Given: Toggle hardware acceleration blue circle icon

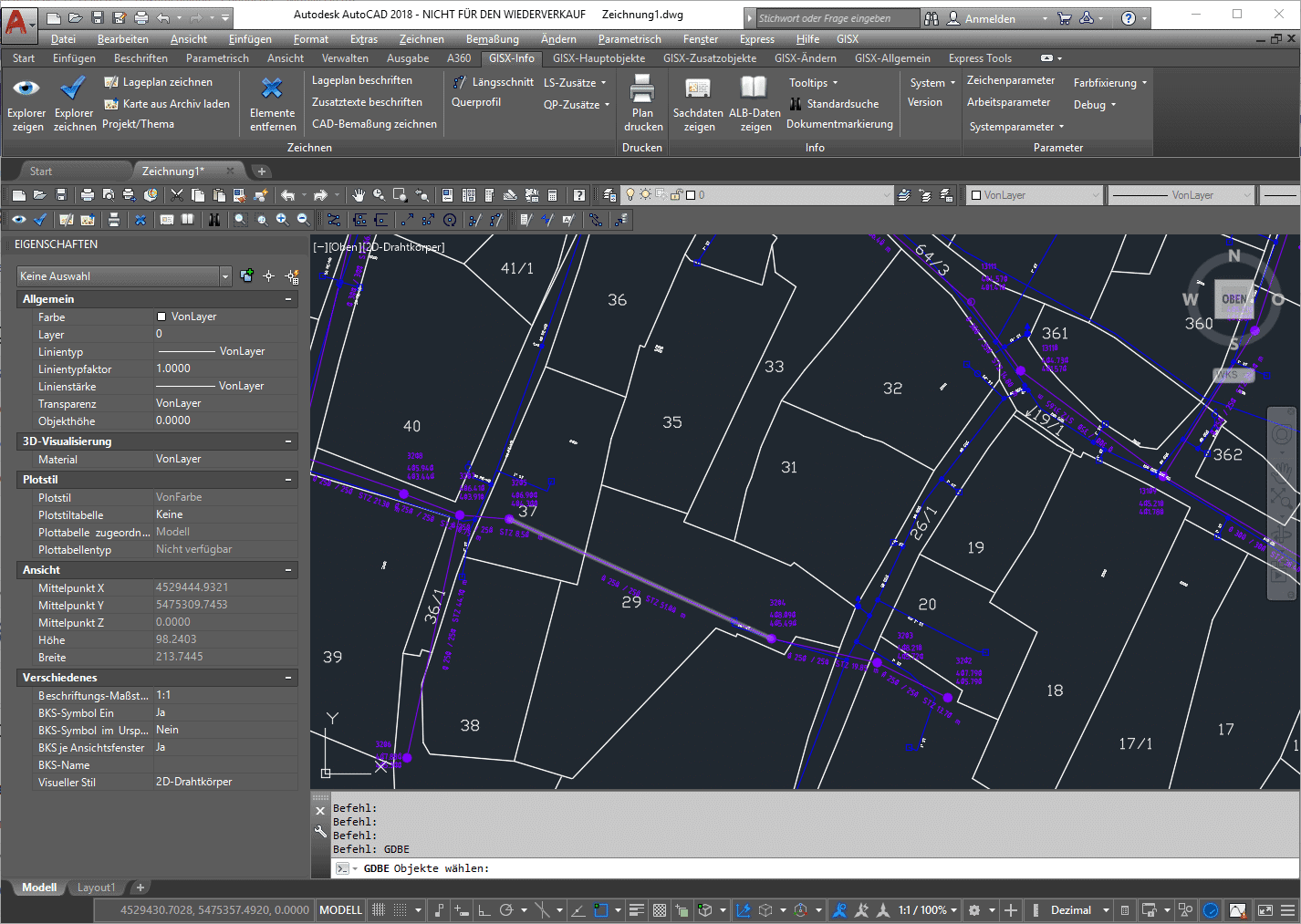Looking at the screenshot, I should 1211,910.
